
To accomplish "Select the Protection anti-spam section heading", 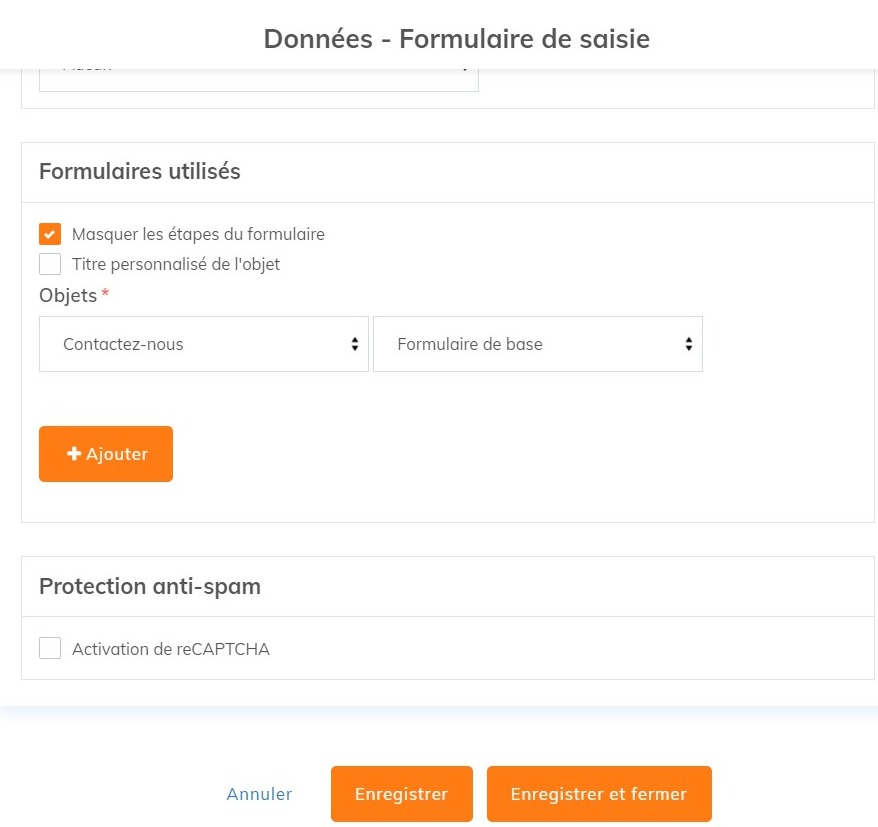I will [x=150, y=586].
